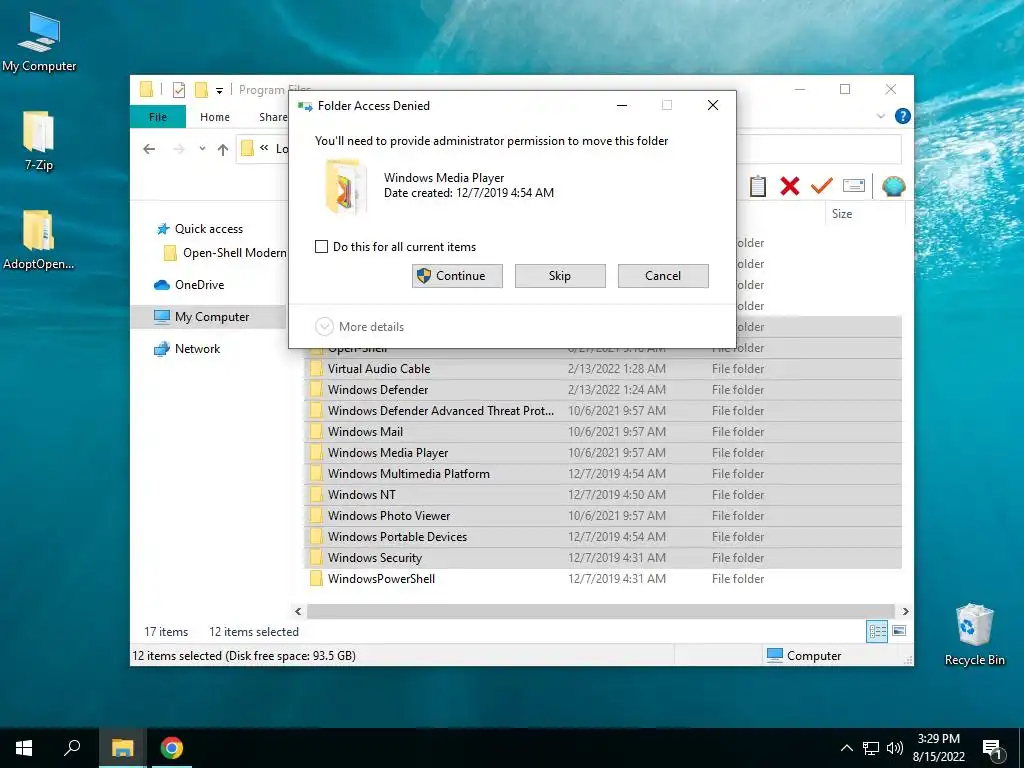Click Windows Media Player folder icon in dialog
Screen dimensions: 1024x768
coord(345,186)
